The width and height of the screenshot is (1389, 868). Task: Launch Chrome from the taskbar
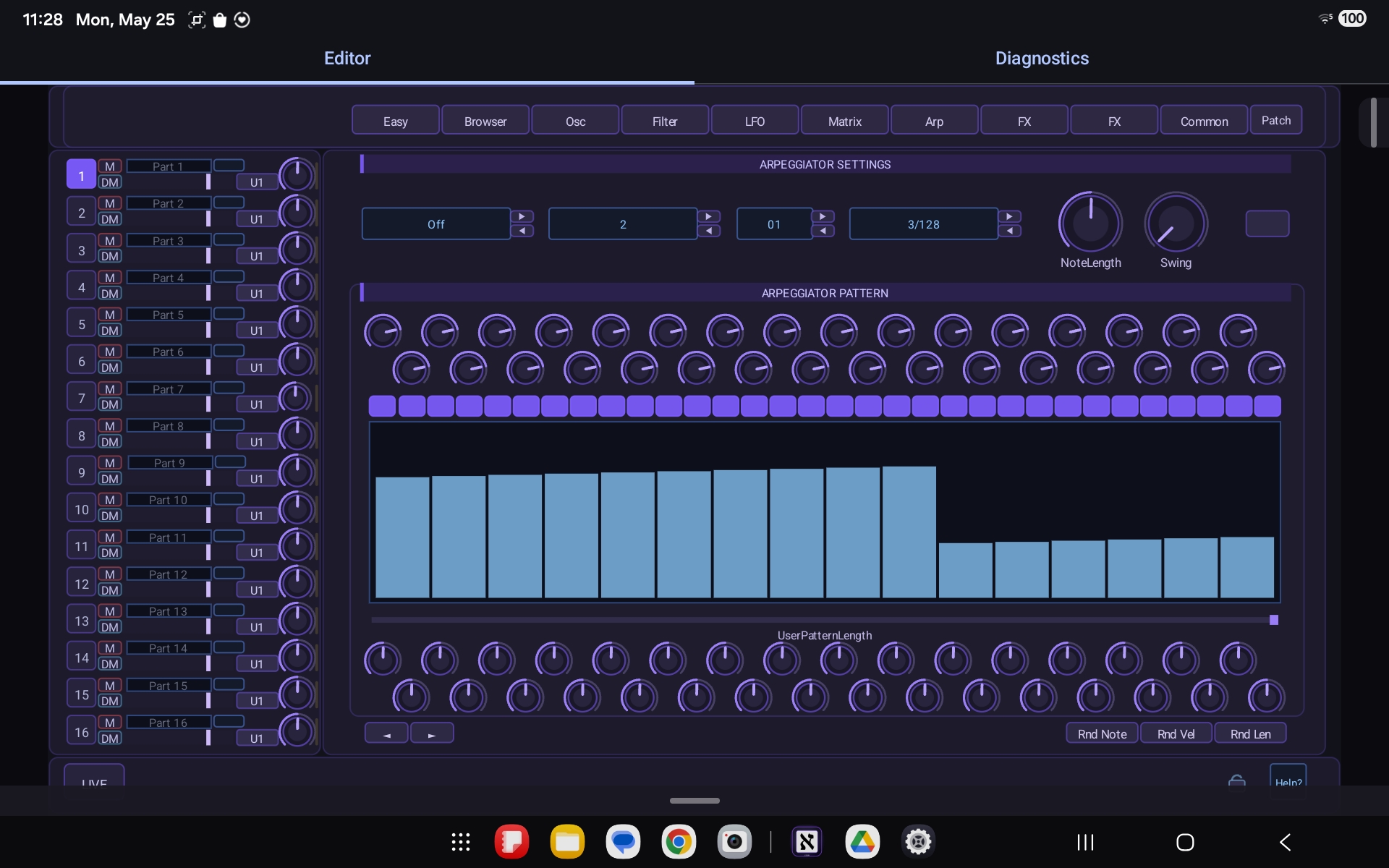pyautogui.click(x=679, y=842)
